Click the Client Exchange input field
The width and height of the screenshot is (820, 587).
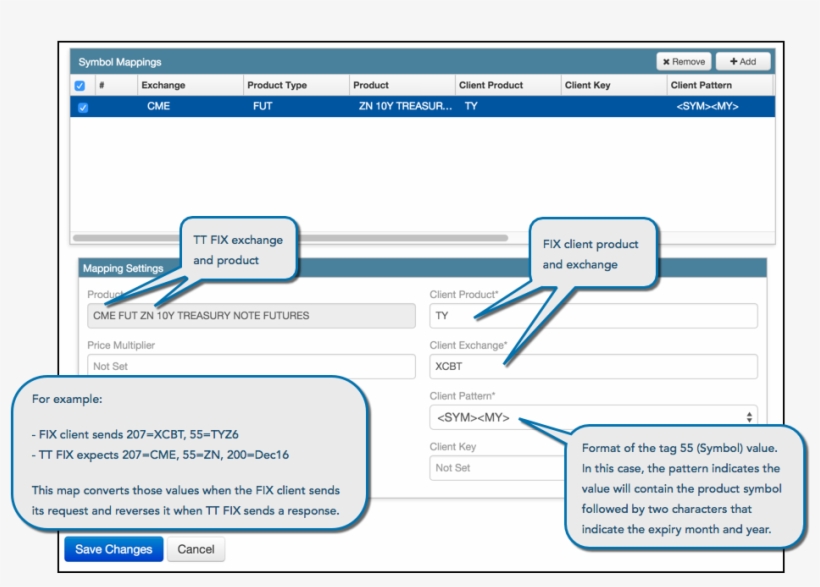click(x=593, y=367)
